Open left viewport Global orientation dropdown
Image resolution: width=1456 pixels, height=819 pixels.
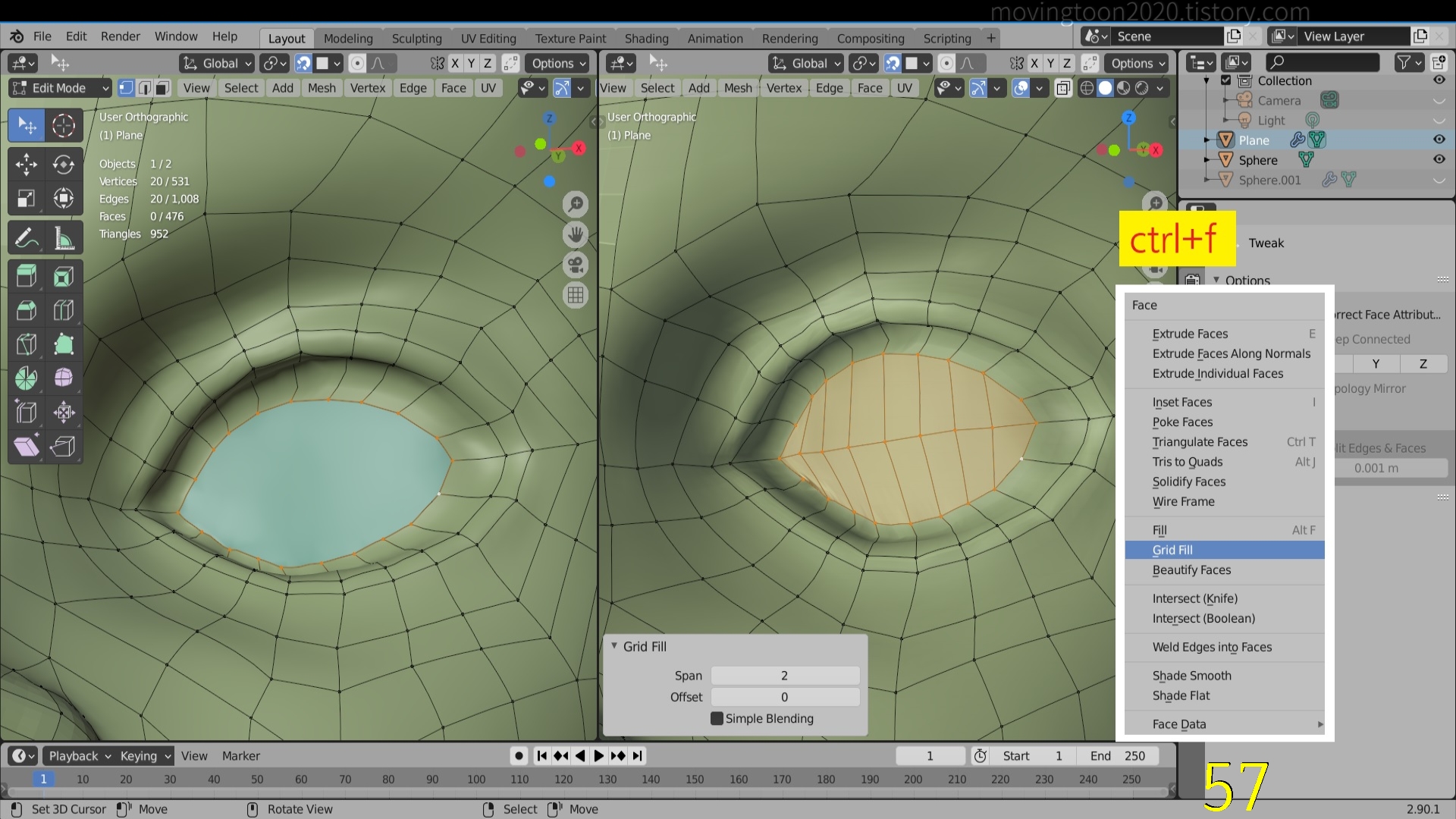(x=216, y=64)
